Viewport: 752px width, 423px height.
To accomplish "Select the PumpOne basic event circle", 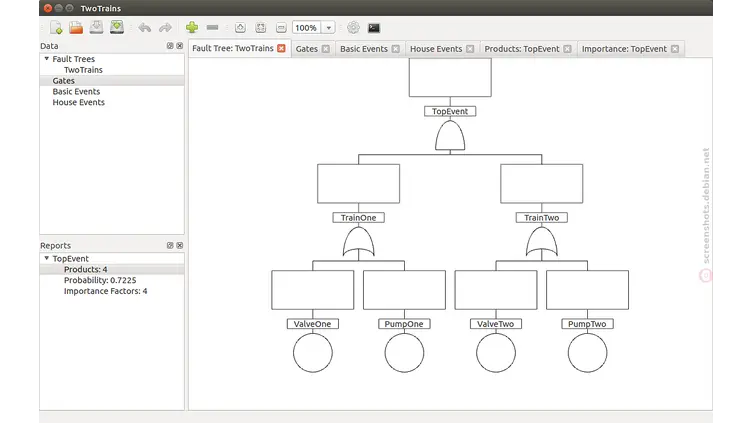I will click(403, 353).
